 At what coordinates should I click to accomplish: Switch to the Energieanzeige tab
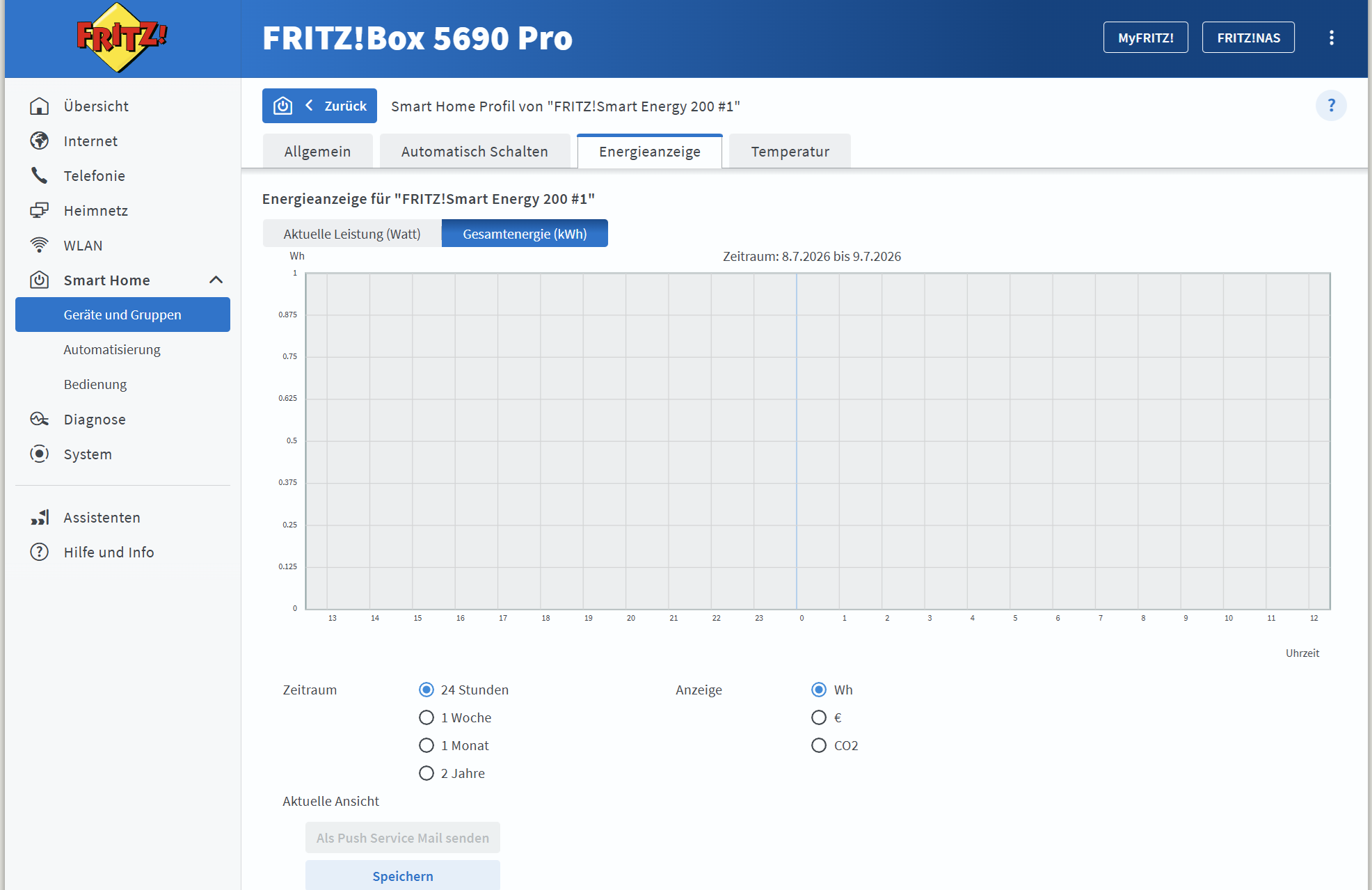coord(650,151)
